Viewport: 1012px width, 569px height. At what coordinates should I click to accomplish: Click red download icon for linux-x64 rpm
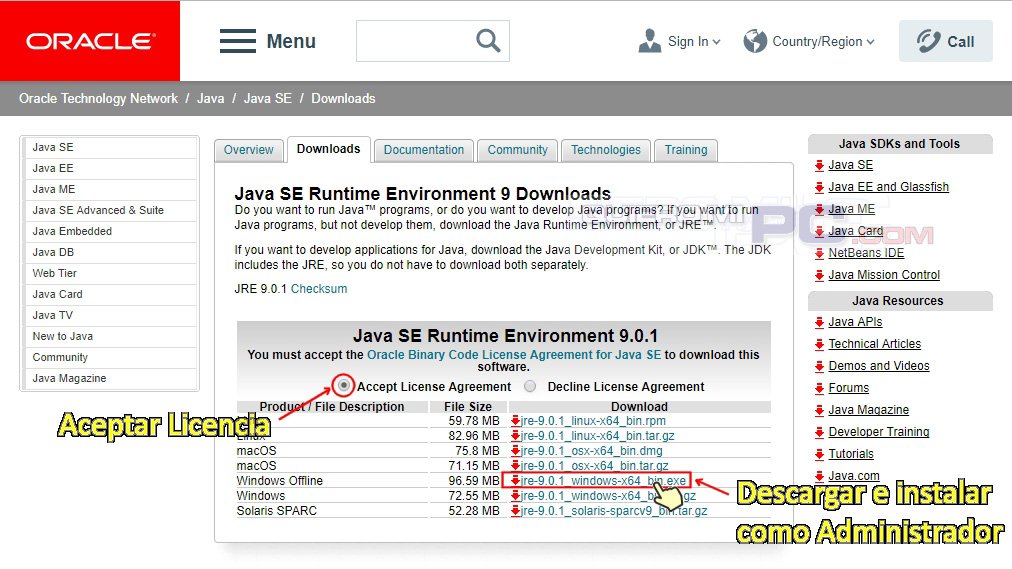[515, 421]
